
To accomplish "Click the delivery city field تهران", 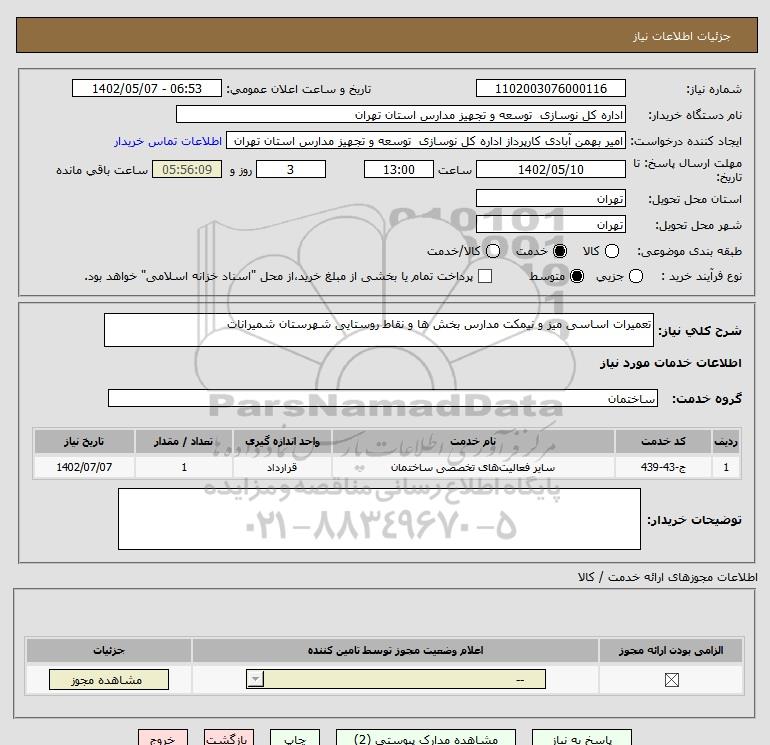I will [550, 224].
